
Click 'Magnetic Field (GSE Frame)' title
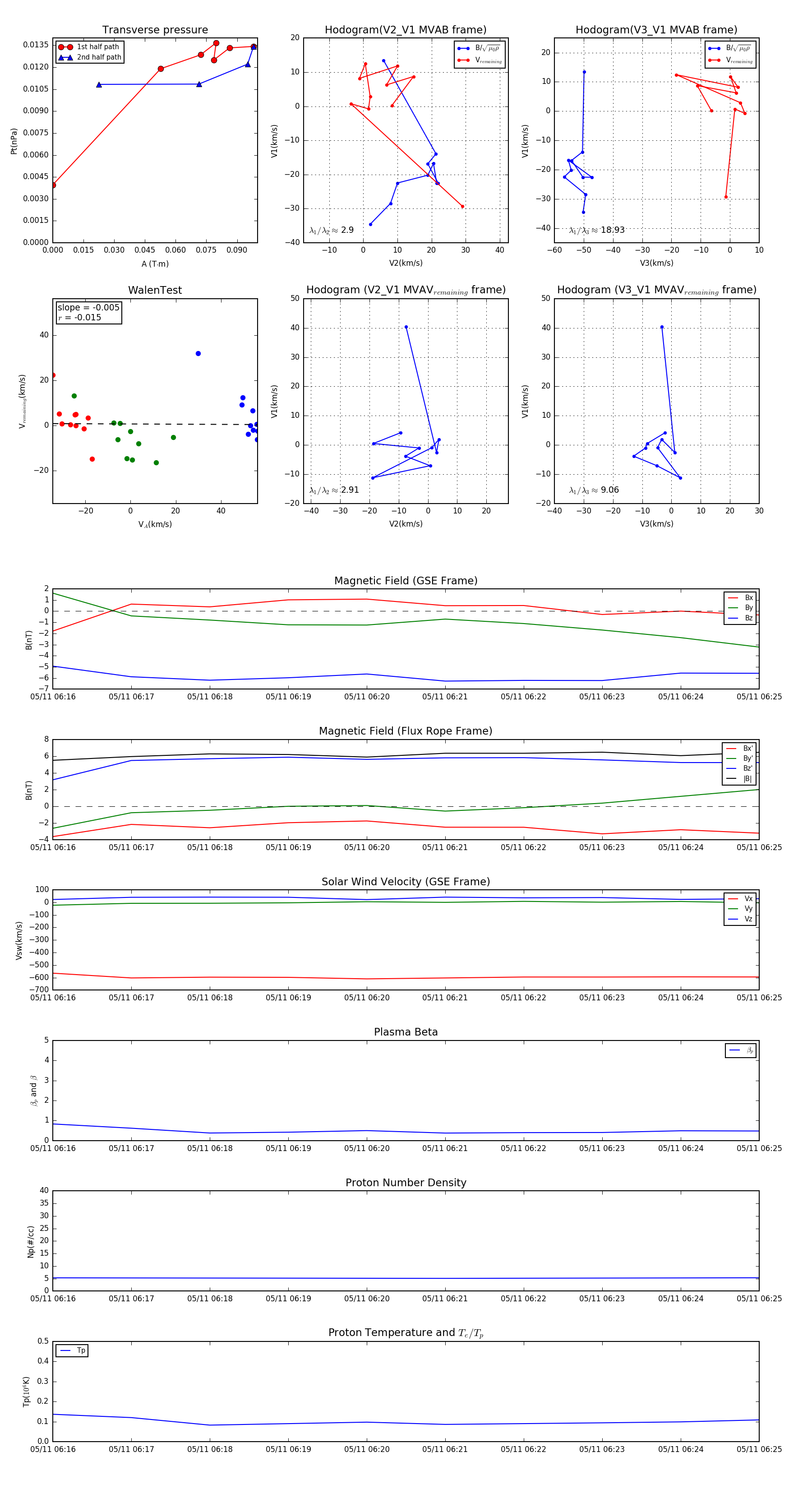point(406,581)
